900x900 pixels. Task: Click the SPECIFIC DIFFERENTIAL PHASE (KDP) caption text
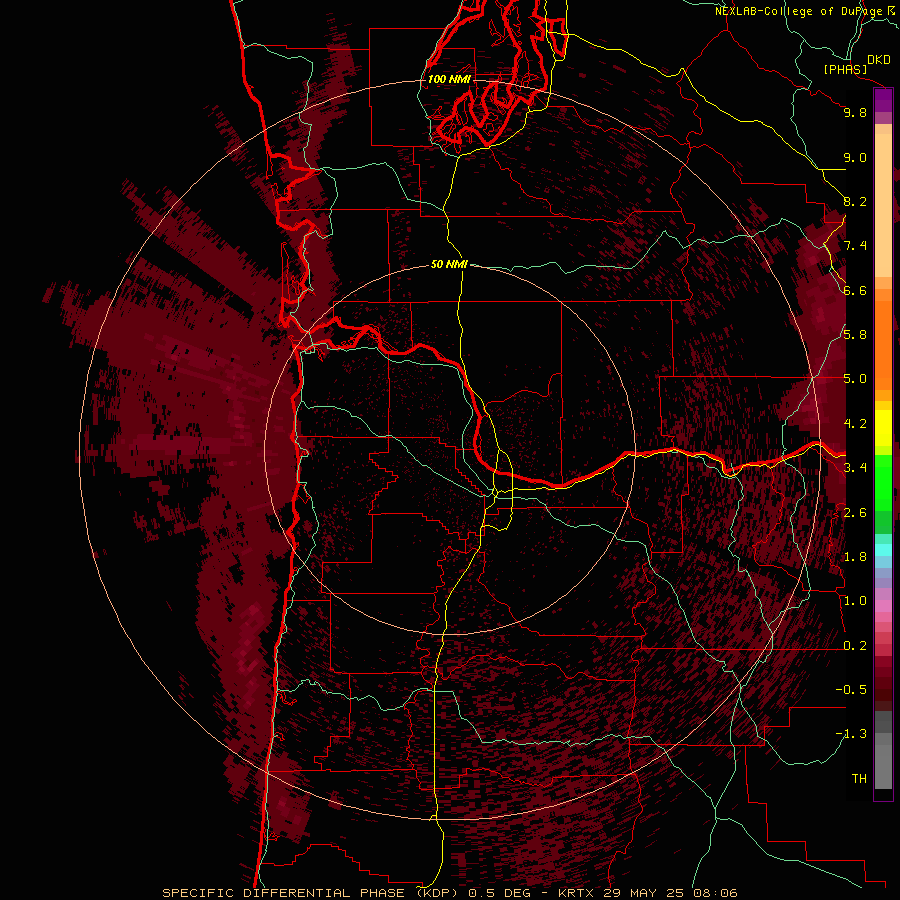click(x=312, y=893)
